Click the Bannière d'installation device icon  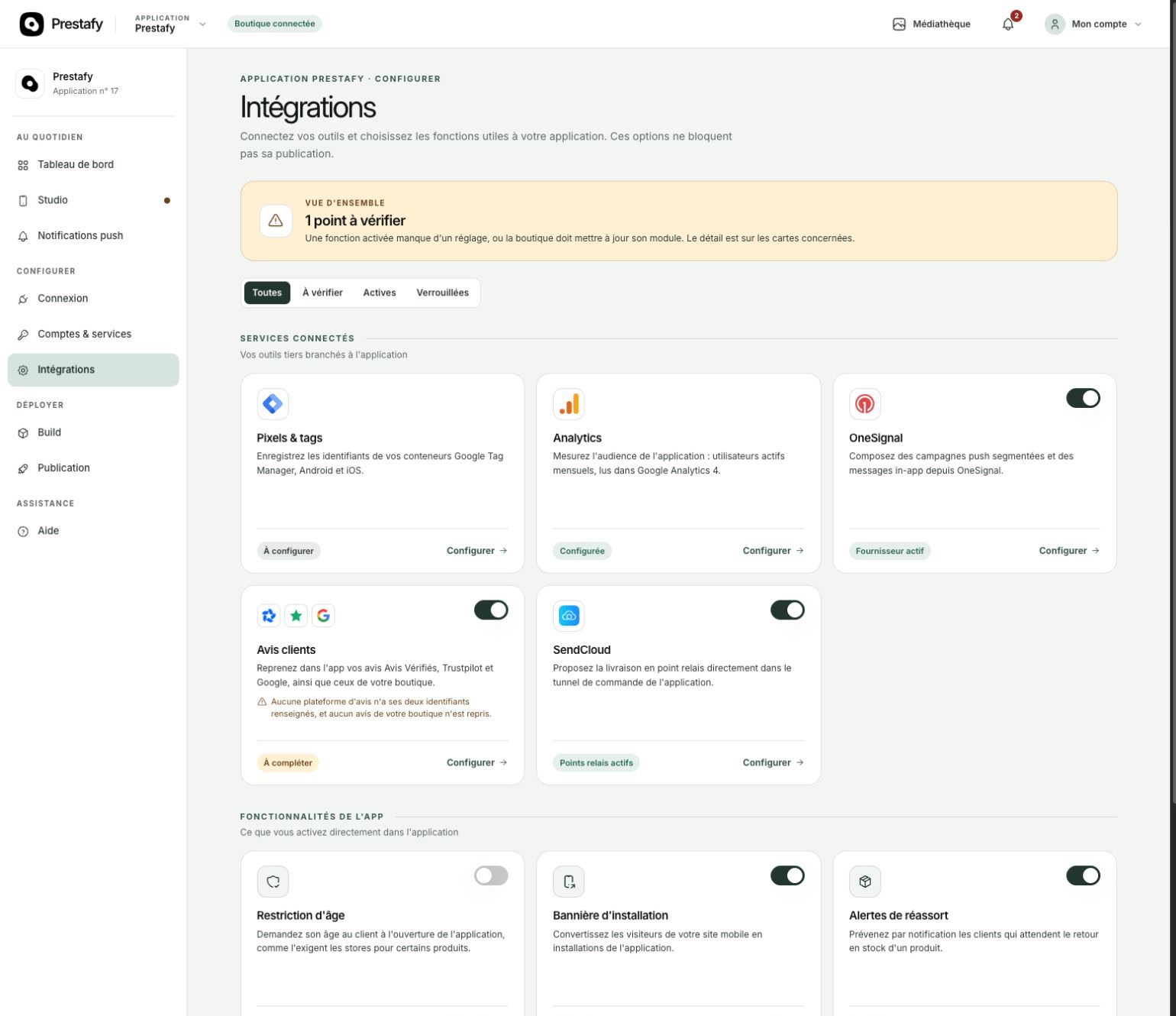pos(569,882)
